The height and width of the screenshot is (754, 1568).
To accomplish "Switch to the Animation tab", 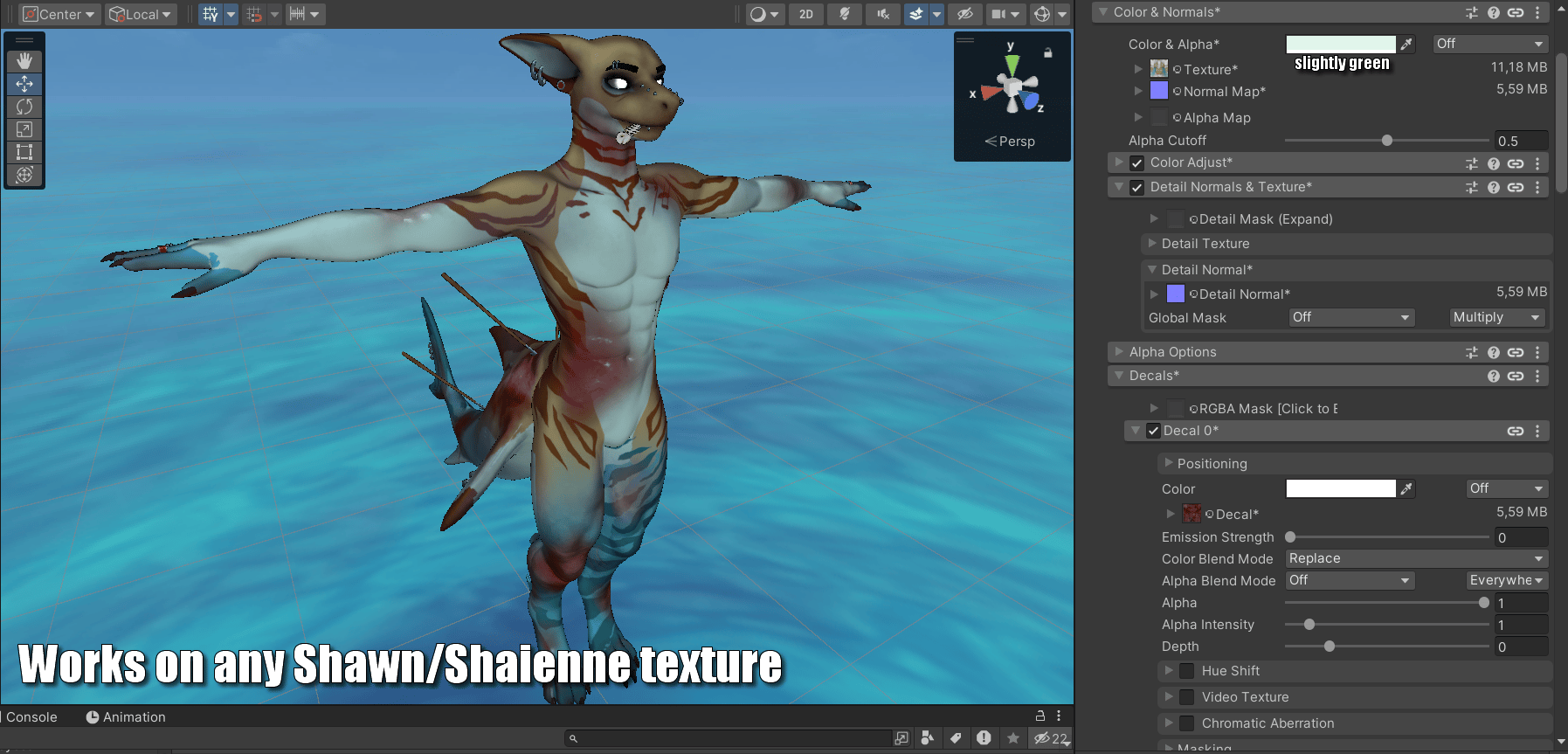I will click(126, 717).
